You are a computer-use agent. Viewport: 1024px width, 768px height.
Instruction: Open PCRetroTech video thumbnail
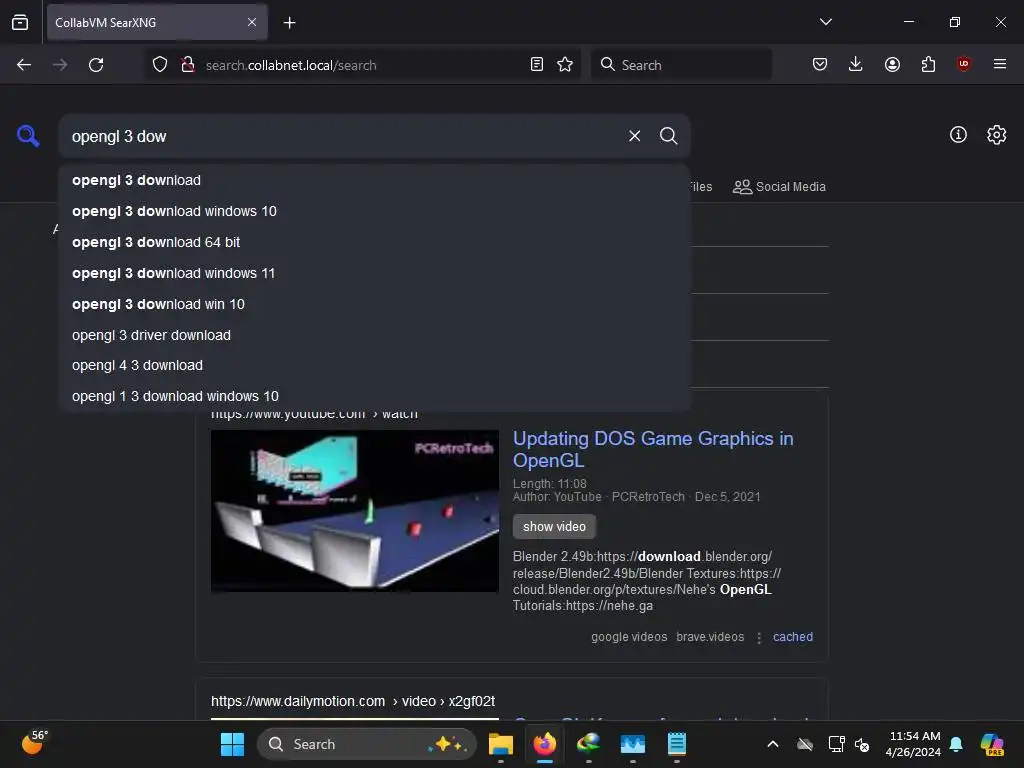[355, 511]
